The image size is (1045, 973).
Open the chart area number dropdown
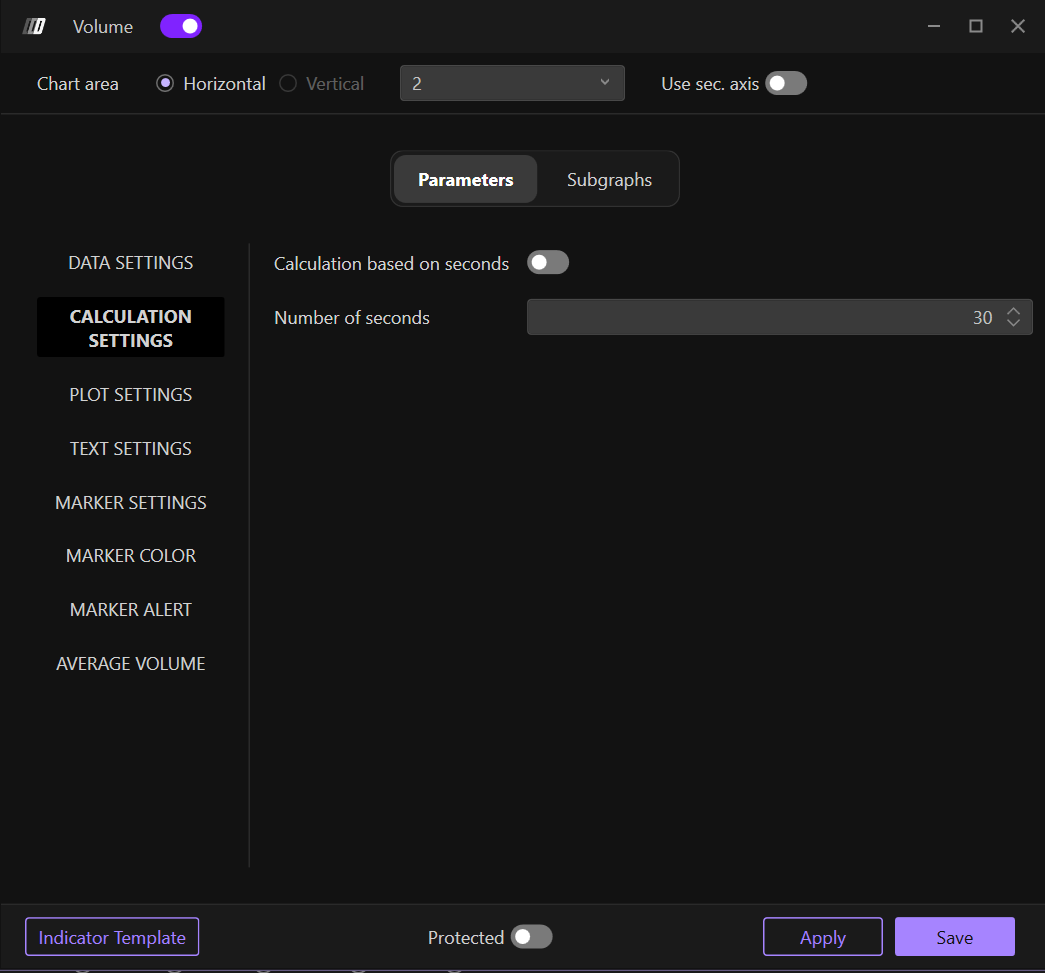(512, 84)
